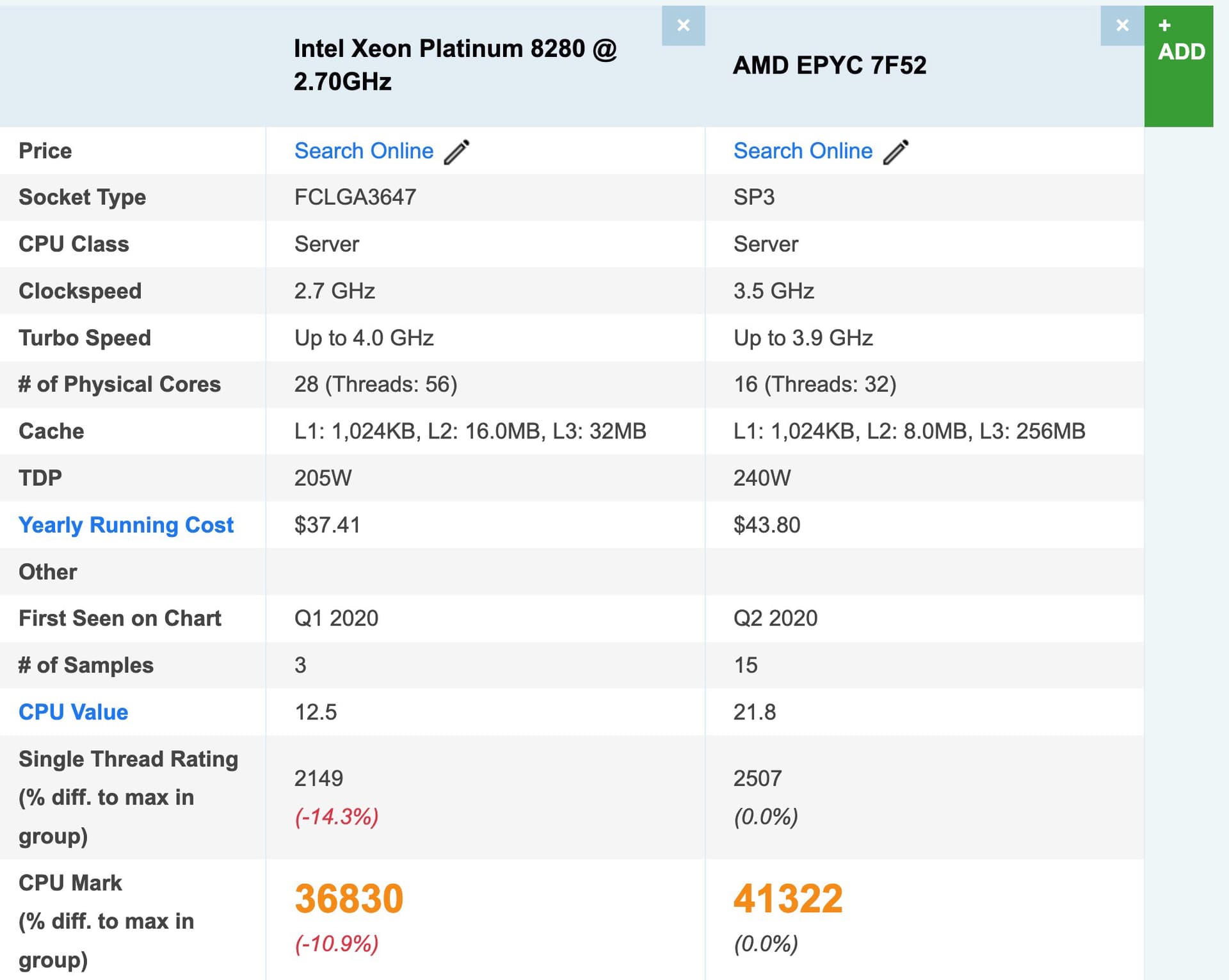Open Search Online link for AMD EPYC
The width and height of the screenshot is (1229, 980).
tap(803, 151)
